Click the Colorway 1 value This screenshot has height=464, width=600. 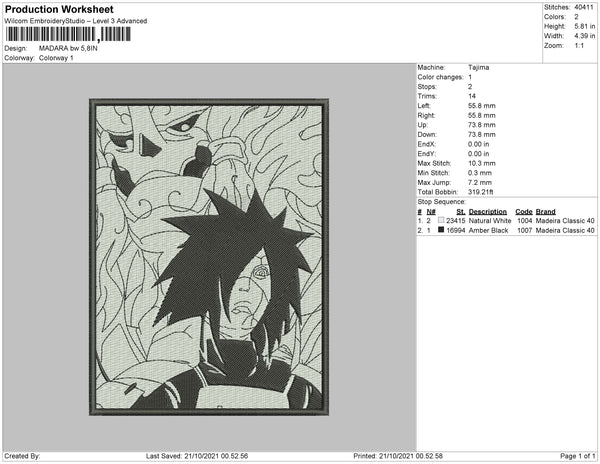[x=56, y=58]
